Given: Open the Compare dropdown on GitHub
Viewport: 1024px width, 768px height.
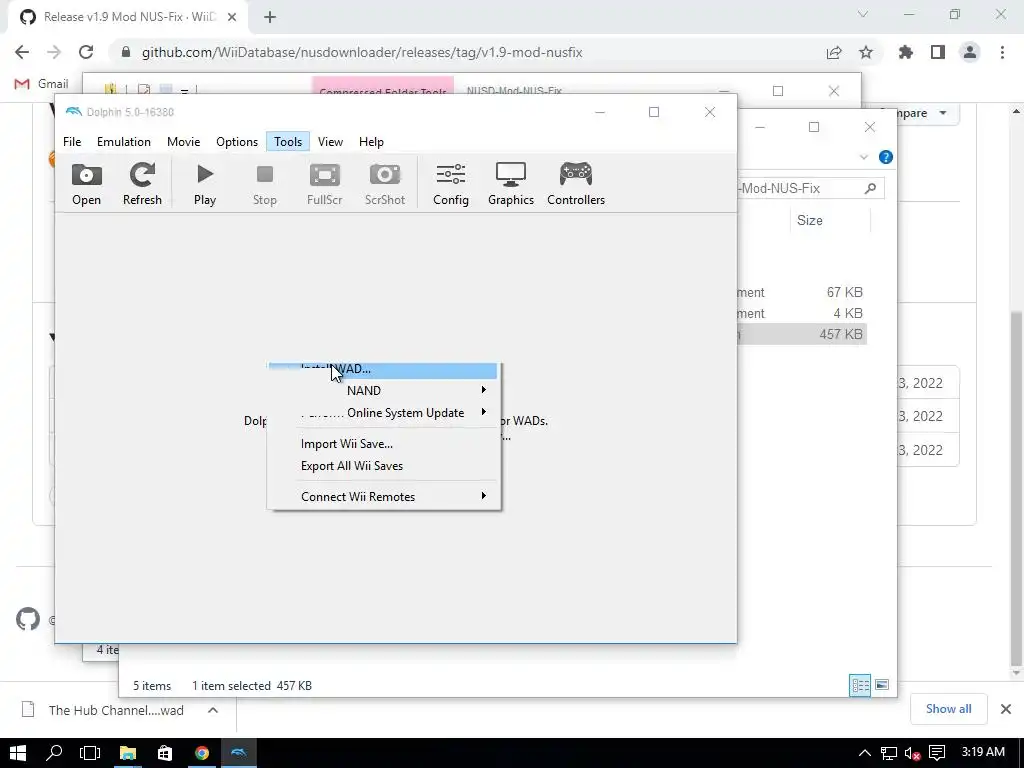Looking at the screenshot, I should [927, 113].
